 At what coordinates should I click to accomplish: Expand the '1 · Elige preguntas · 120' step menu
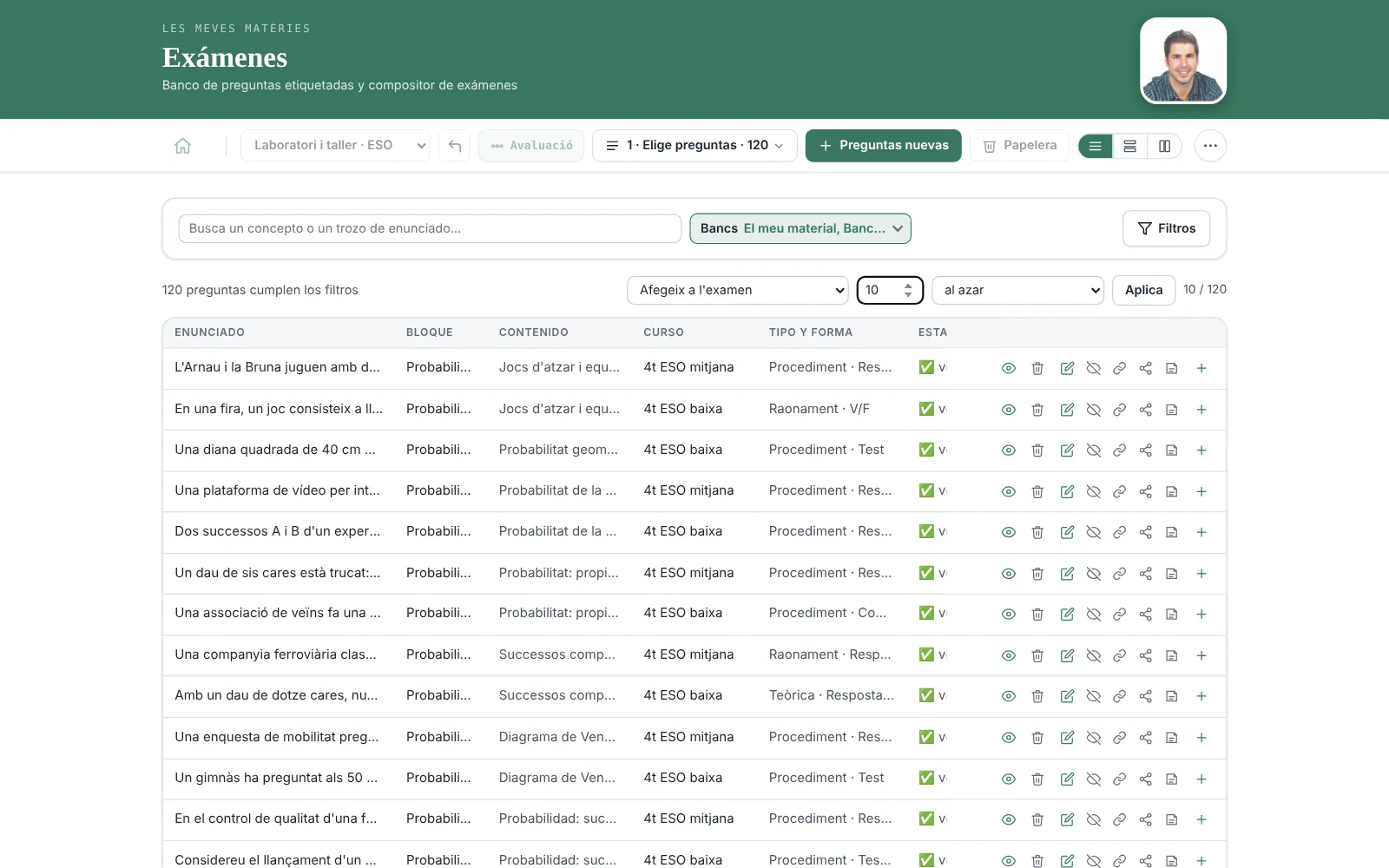pyautogui.click(x=694, y=146)
